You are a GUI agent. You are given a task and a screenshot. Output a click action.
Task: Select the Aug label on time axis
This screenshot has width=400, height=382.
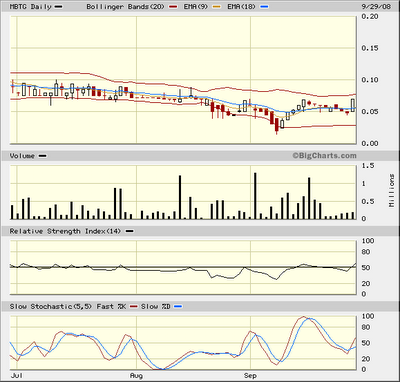(136, 376)
